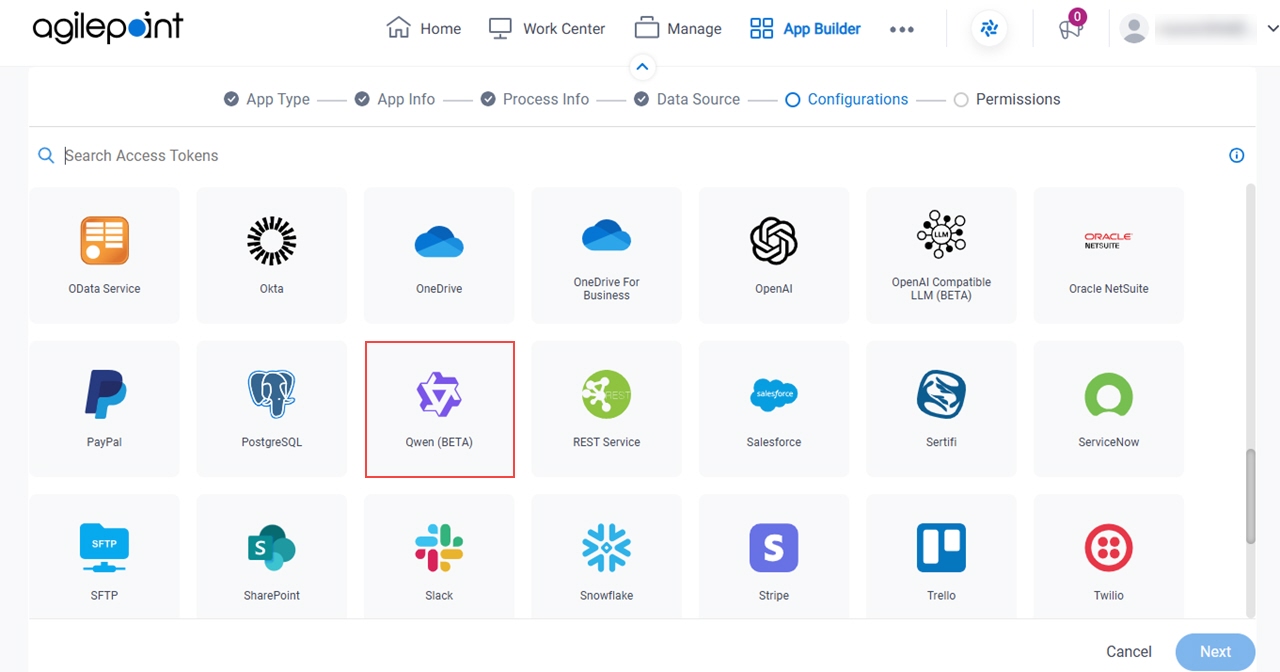Open the info help icon
Image resolution: width=1280 pixels, height=672 pixels.
(x=1236, y=155)
